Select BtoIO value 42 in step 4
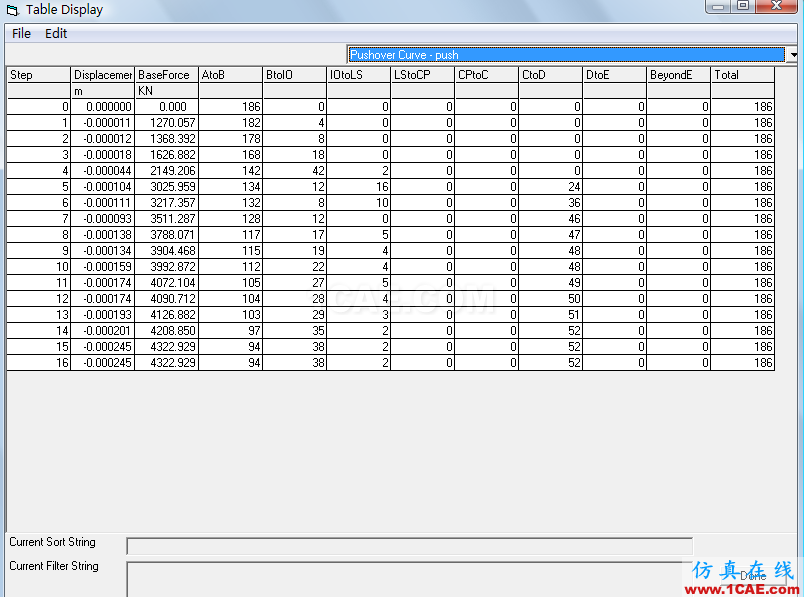The width and height of the screenshot is (804, 597). (295, 170)
